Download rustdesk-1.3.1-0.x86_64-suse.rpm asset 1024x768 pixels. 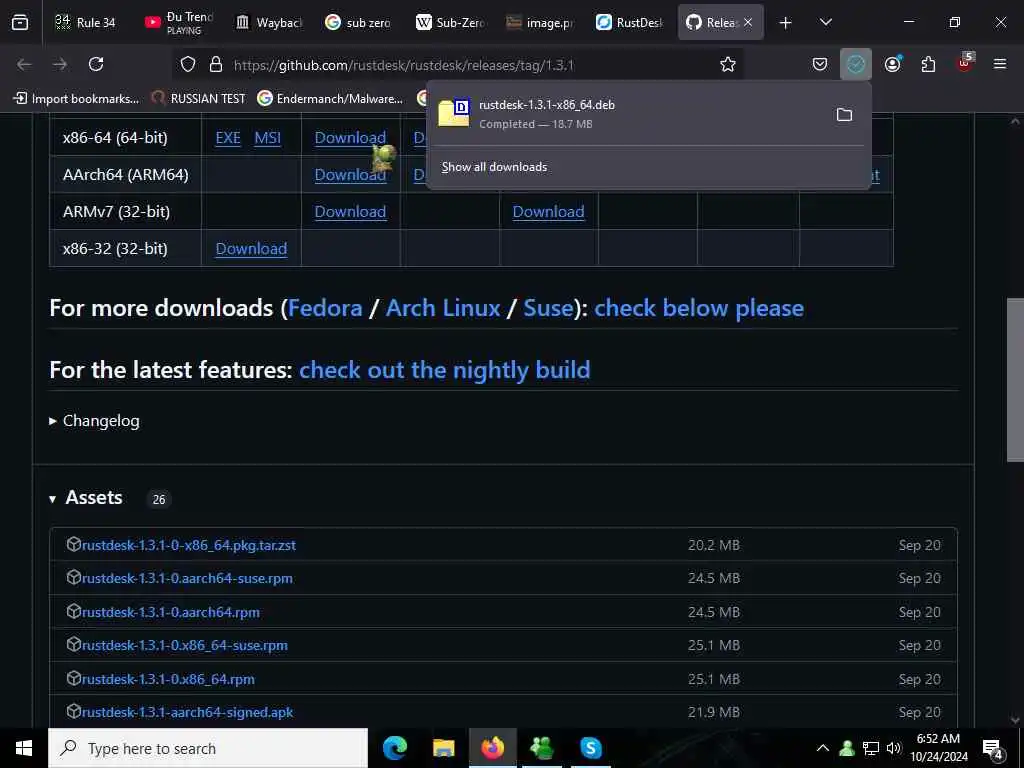(185, 646)
